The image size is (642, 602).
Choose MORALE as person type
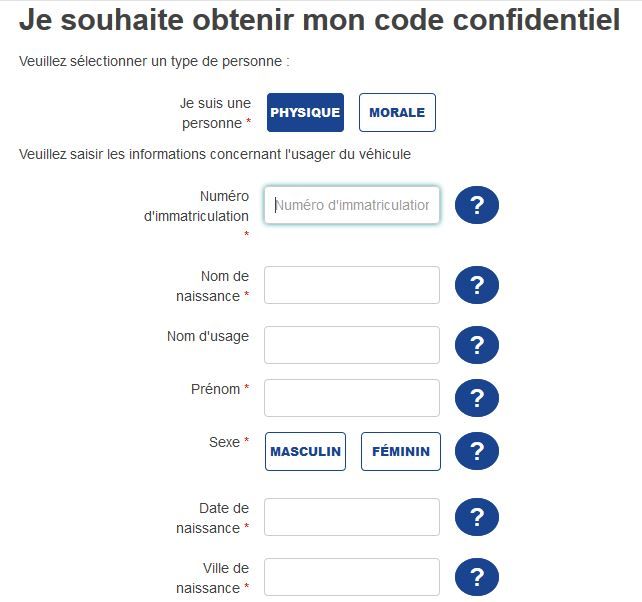coord(397,113)
